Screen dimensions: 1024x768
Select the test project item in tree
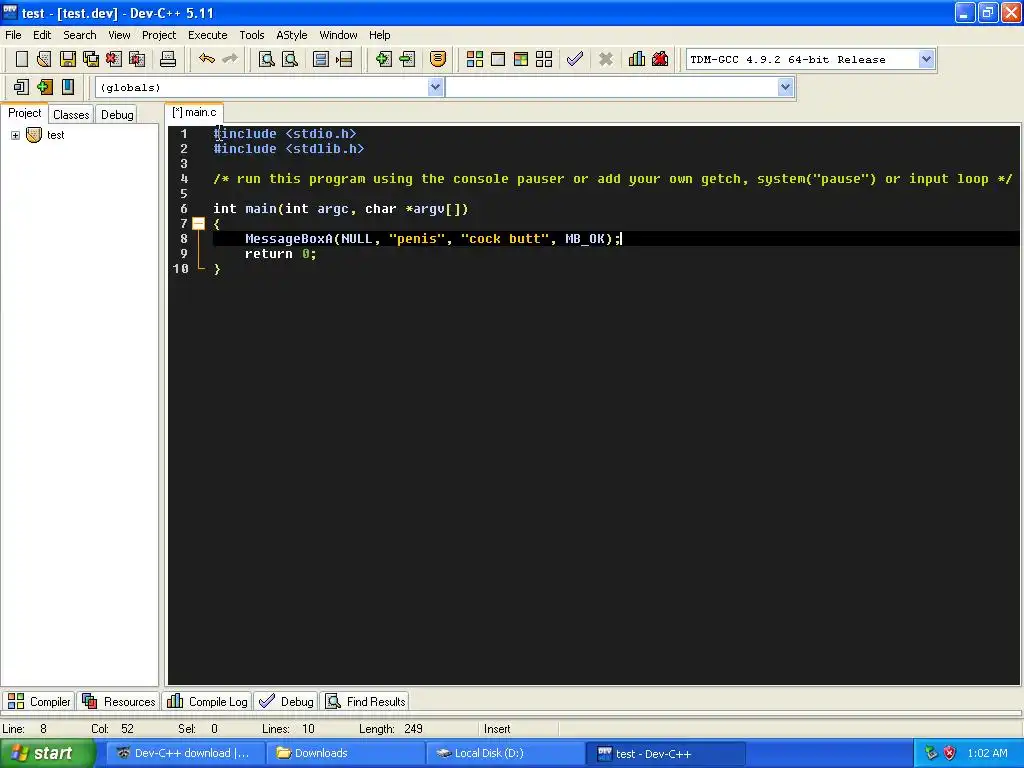click(x=56, y=135)
